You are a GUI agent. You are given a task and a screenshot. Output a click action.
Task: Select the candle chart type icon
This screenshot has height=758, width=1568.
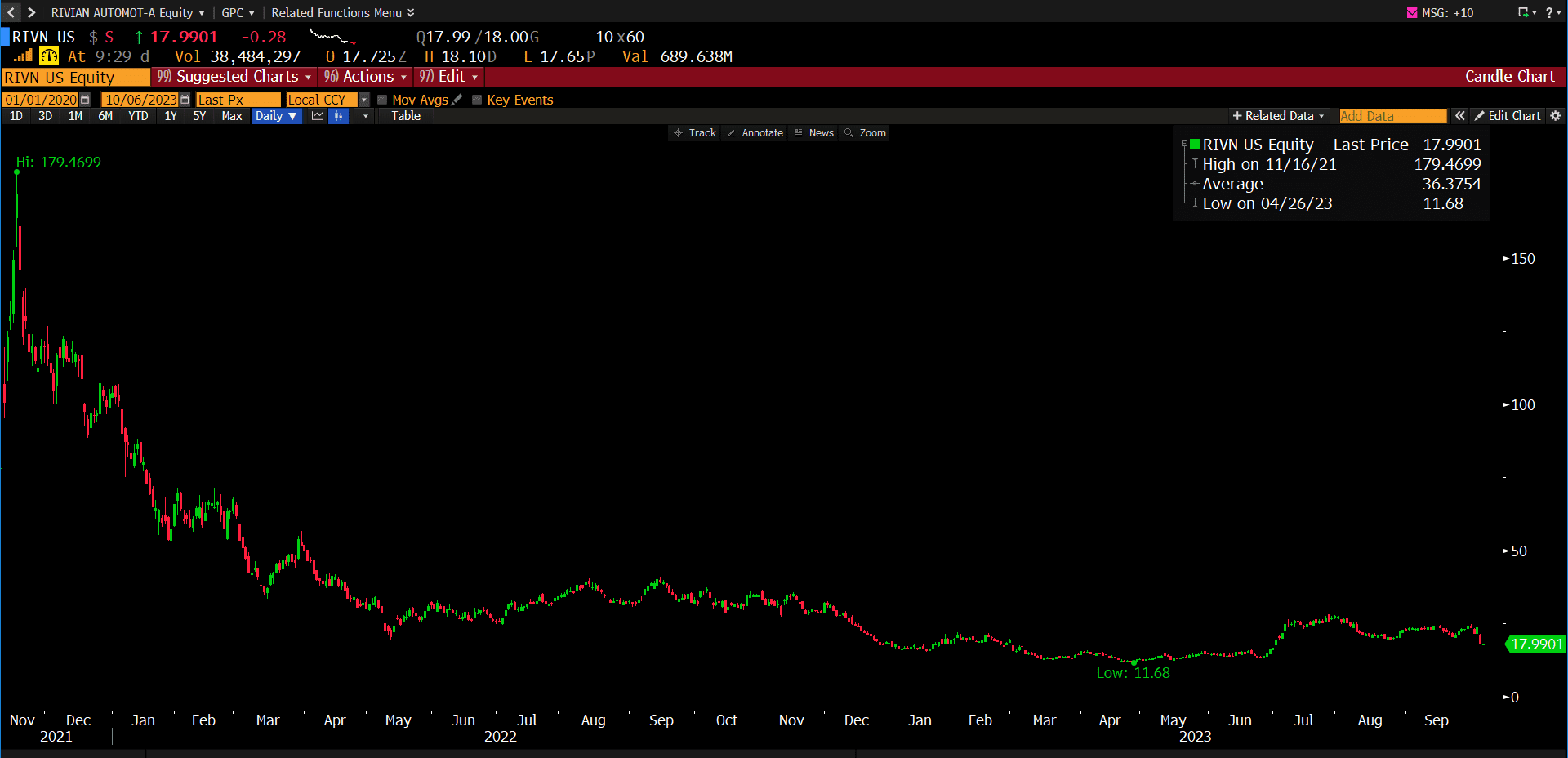pos(338,116)
